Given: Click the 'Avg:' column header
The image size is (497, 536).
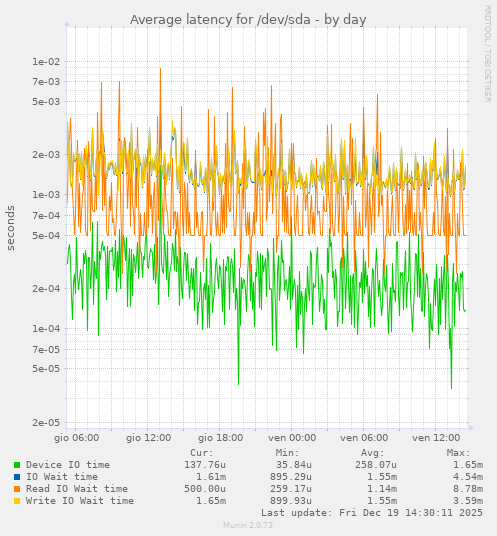Looking at the screenshot, I should click(x=373, y=453).
